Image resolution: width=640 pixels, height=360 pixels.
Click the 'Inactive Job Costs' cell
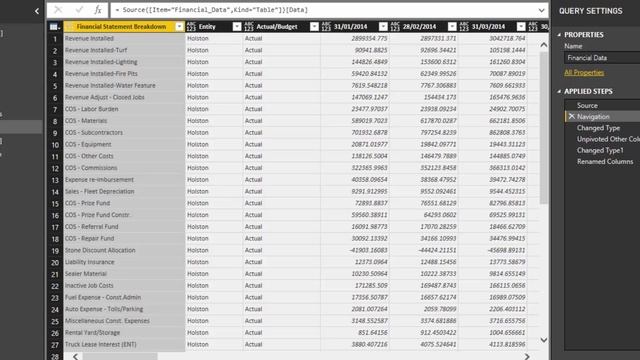coord(124,286)
